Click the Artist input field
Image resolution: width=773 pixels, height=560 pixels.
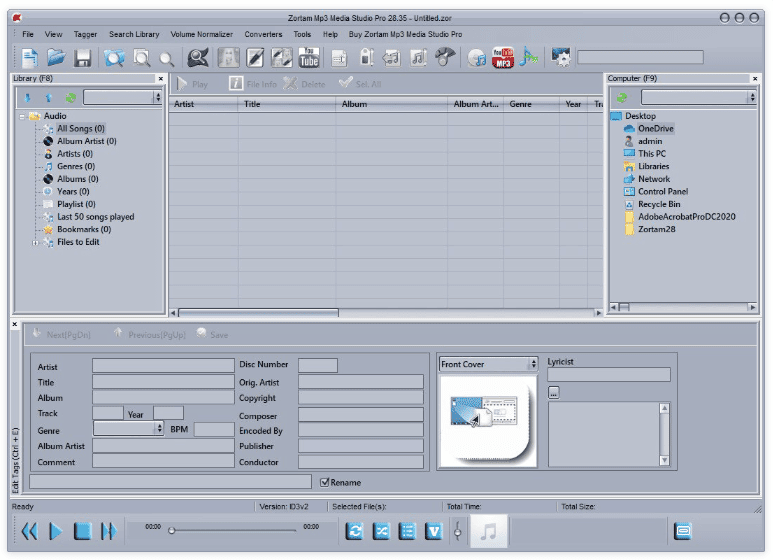coord(163,365)
